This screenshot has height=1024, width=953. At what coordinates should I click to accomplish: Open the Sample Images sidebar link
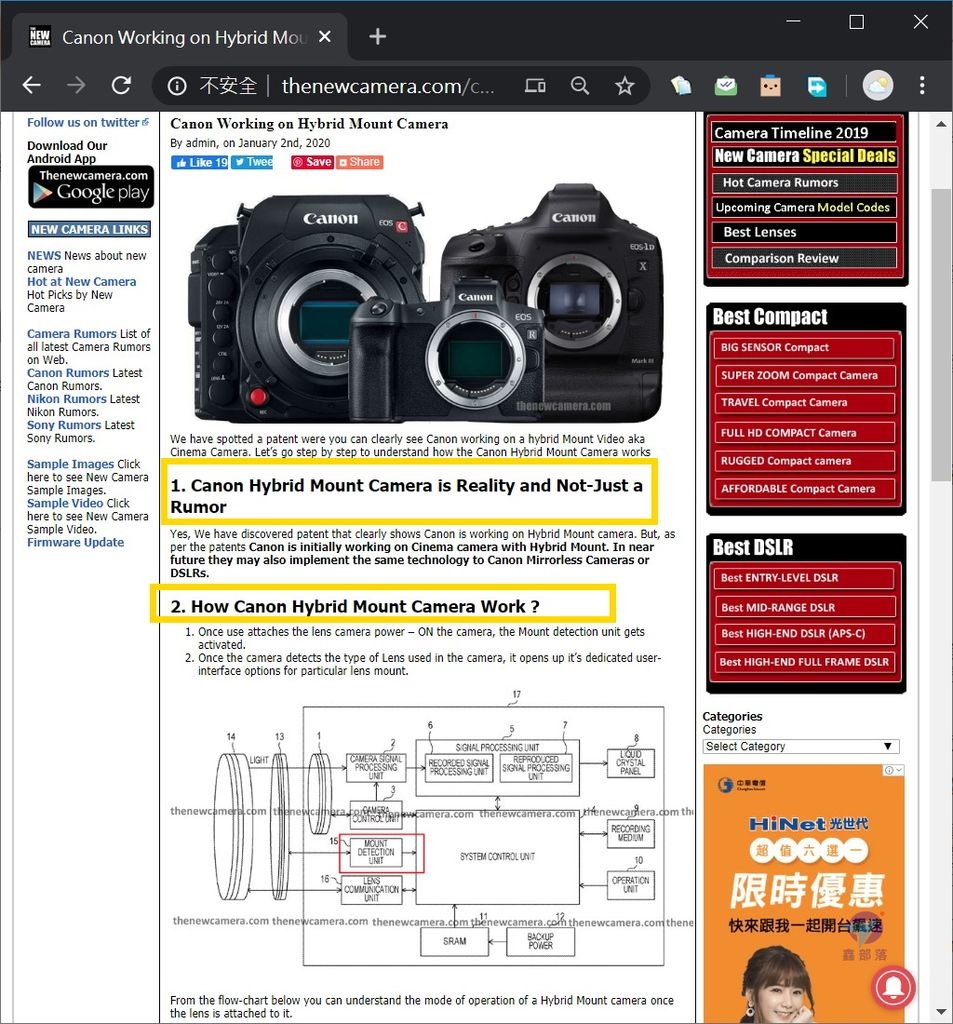click(71, 464)
